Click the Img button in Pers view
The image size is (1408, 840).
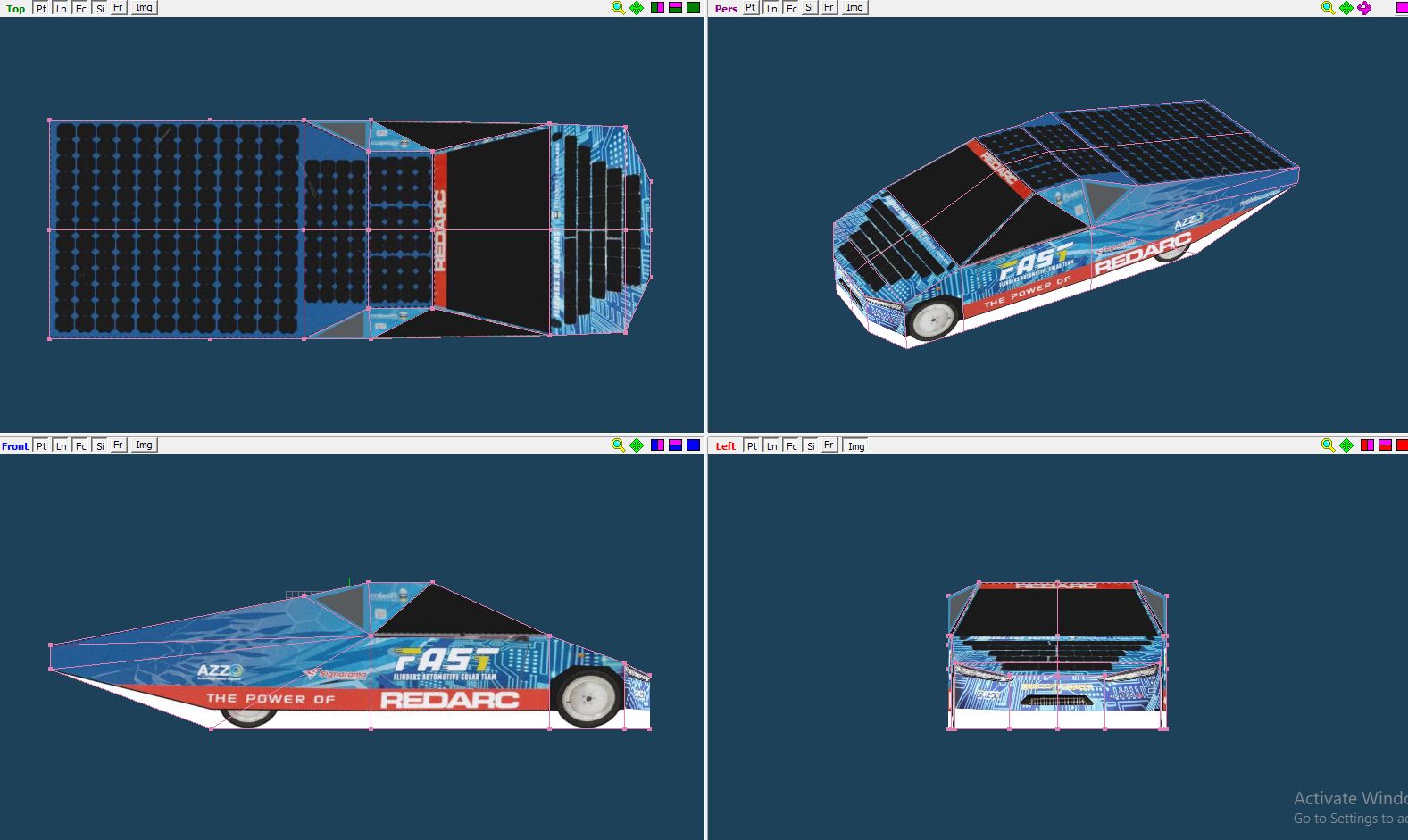tap(854, 8)
